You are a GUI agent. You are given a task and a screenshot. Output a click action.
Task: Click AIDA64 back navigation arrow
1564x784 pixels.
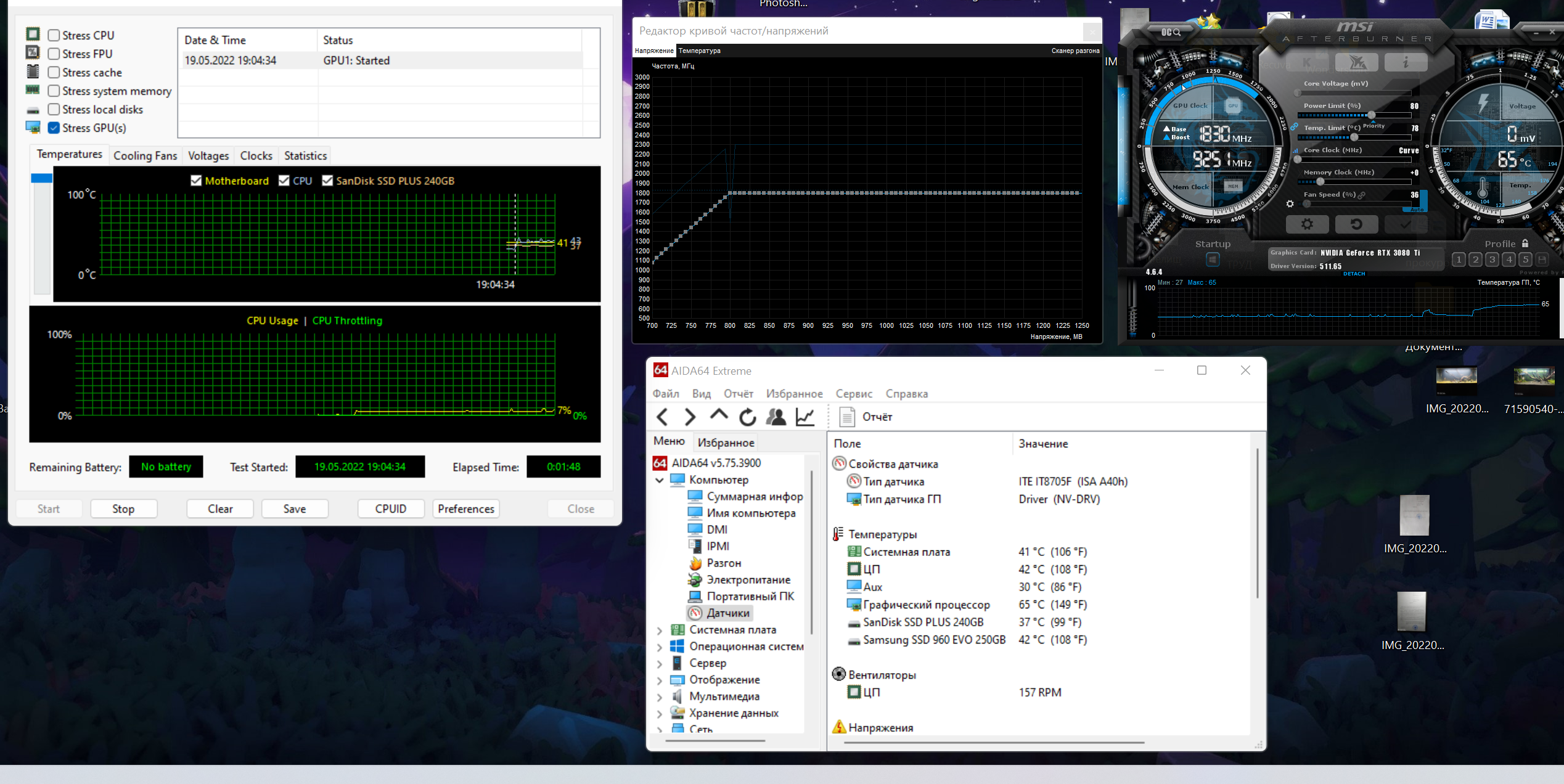point(662,417)
